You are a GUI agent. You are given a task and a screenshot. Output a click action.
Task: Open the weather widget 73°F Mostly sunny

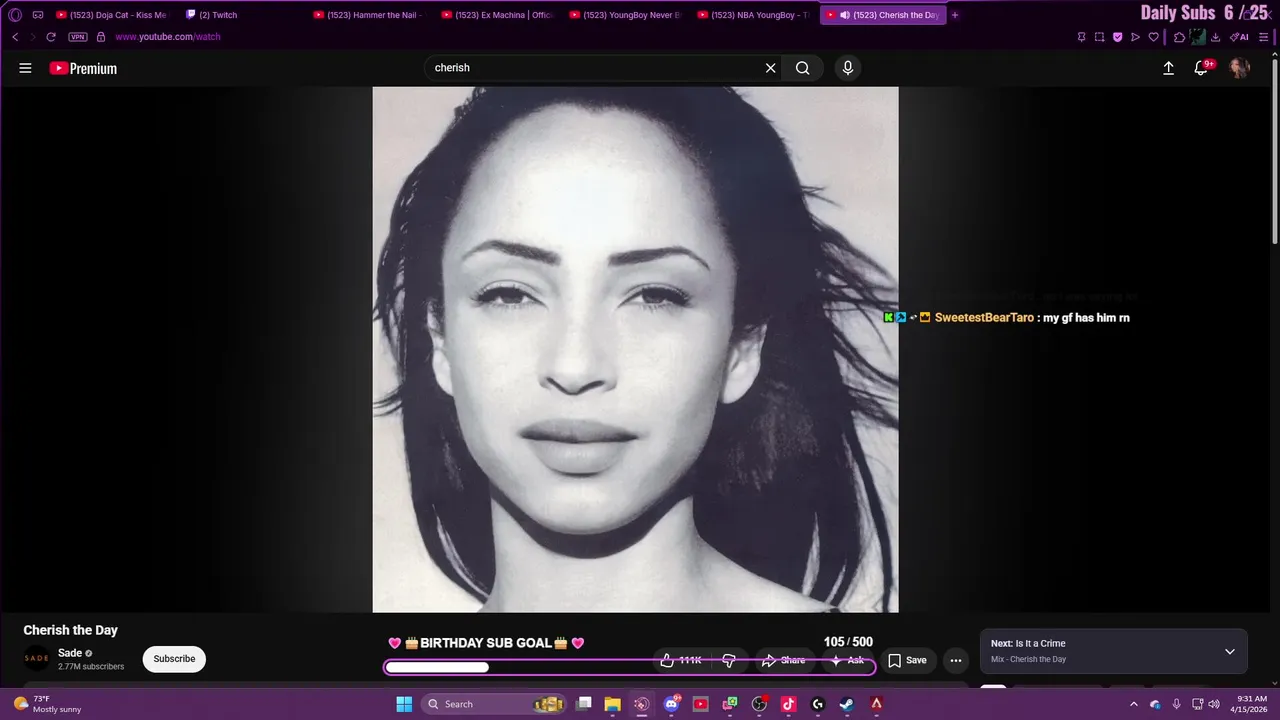coord(46,704)
